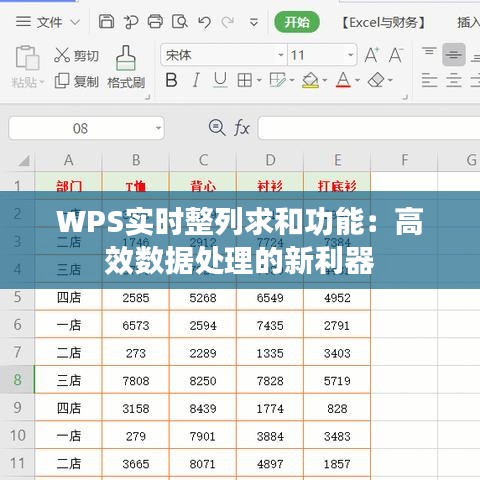The height and width of the screenshot is (480, 480).
Task: Click the magnifier icon beside fx
Action: click(x=217, y=128)
